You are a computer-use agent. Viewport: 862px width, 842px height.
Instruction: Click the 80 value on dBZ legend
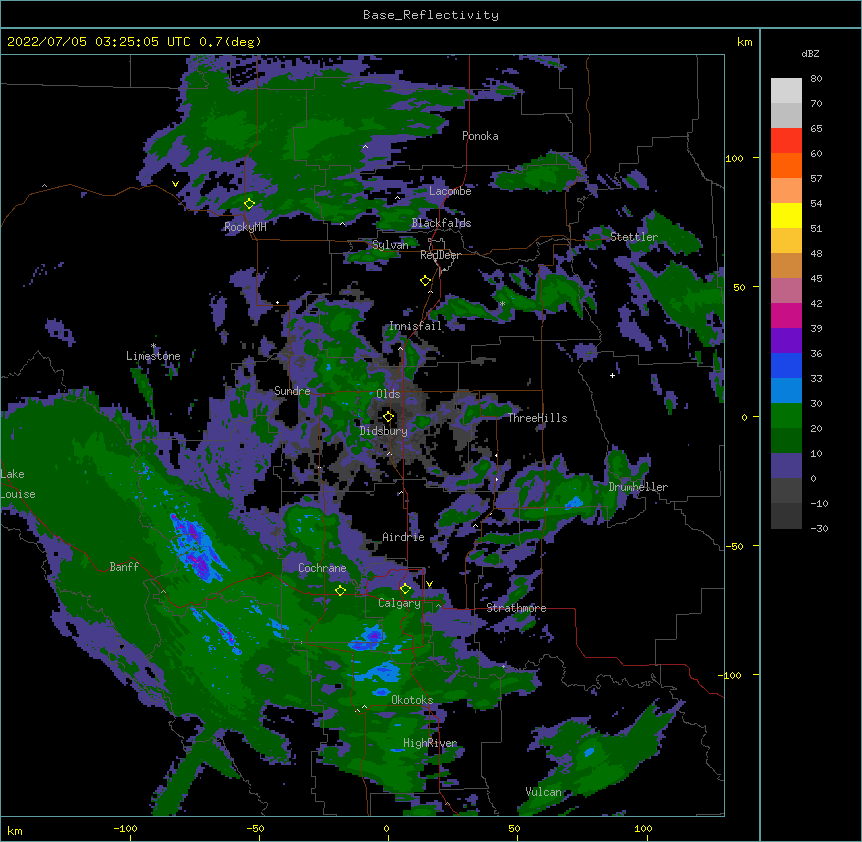tap(816, 79)
